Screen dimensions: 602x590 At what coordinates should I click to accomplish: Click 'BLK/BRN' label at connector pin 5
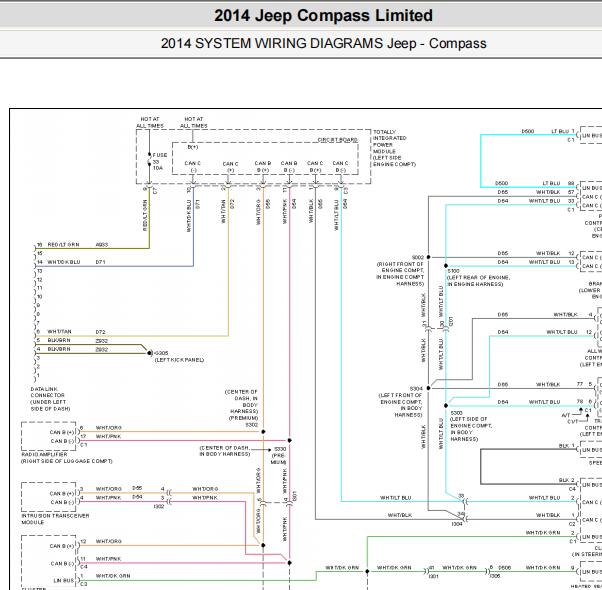point(59,340)
